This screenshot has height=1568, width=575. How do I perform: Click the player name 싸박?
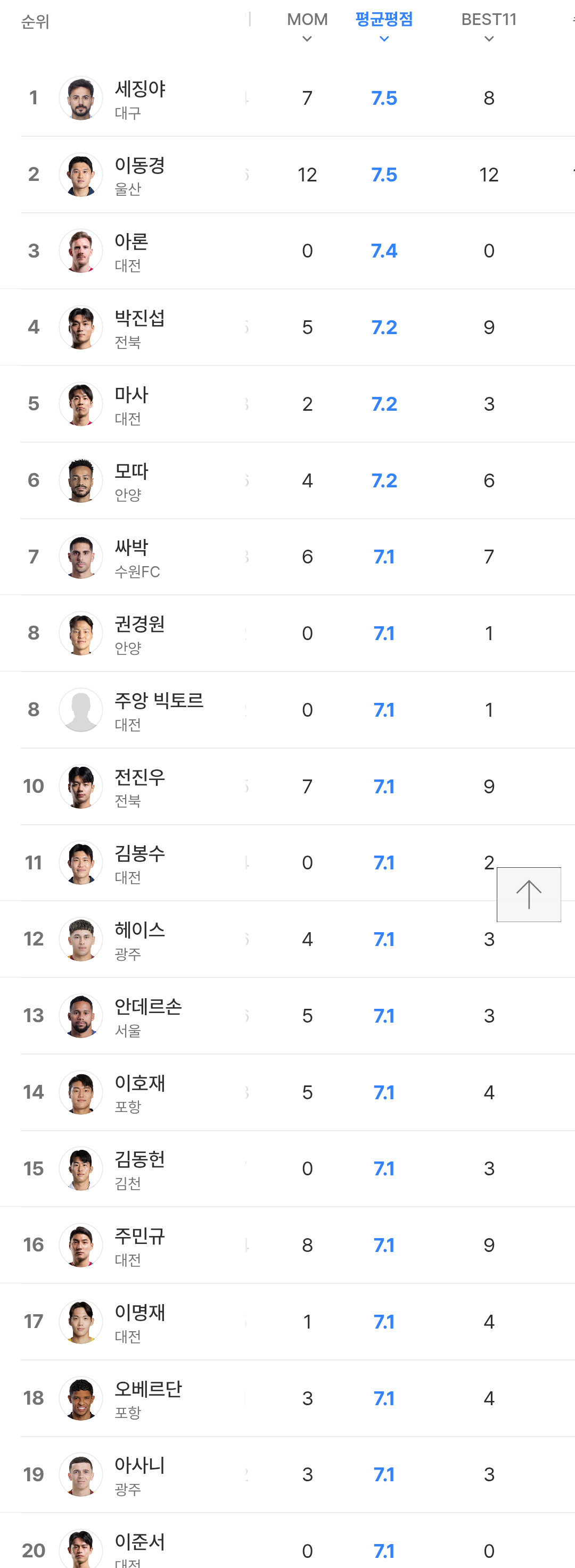131,548
